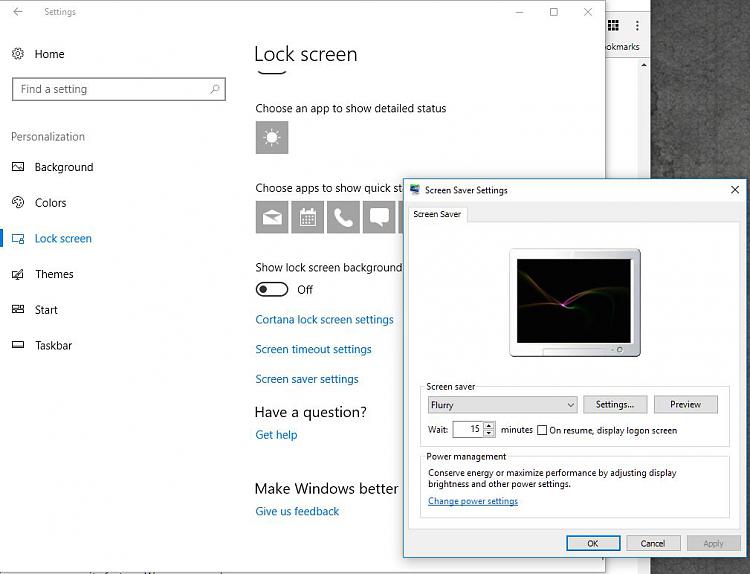
Task: Open Themes in Personalization menu
Action: [54, 274]
